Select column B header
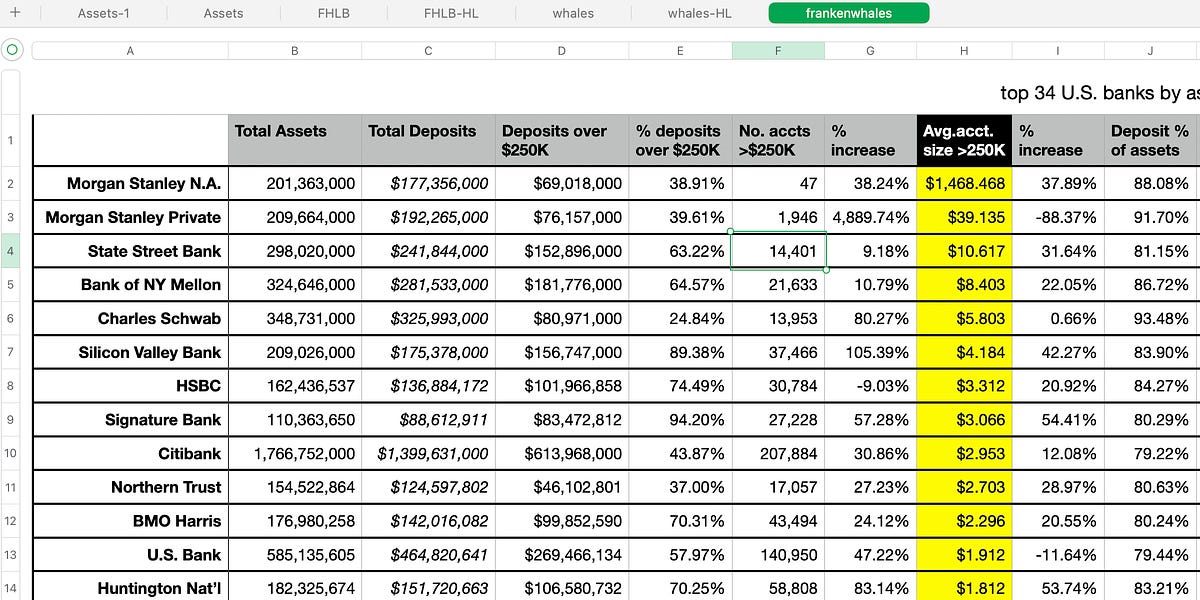This screenshot has width=1200, height=600. 294,50
